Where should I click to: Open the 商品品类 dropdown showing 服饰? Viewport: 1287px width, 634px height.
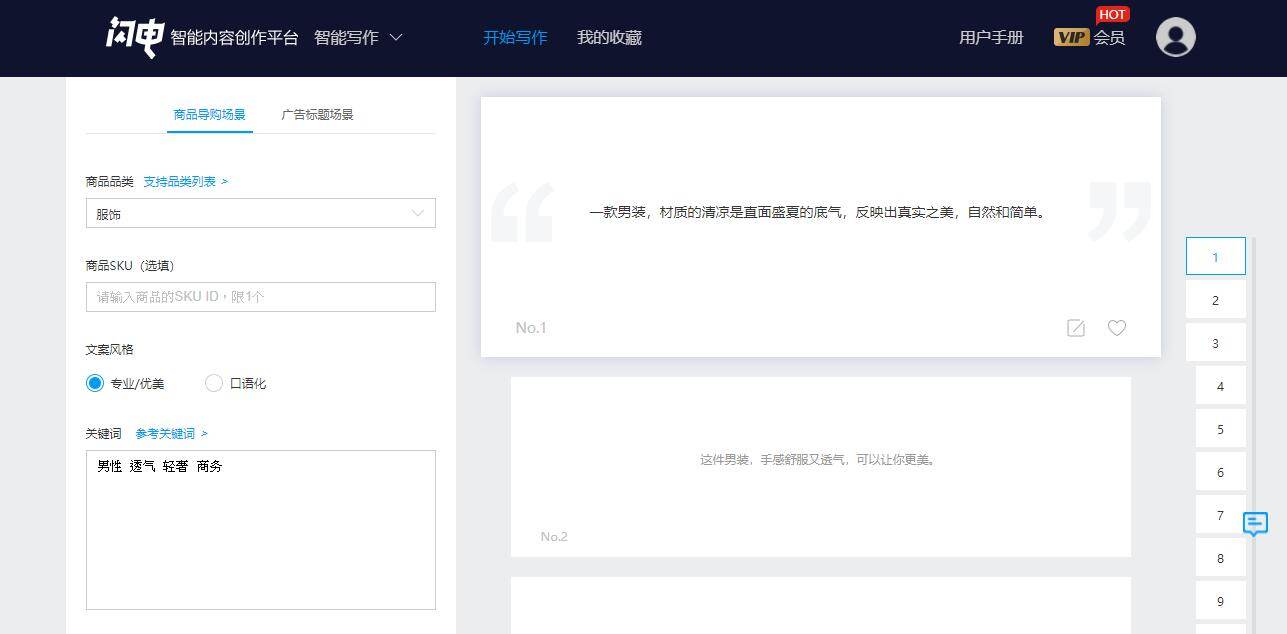point(260,214)
